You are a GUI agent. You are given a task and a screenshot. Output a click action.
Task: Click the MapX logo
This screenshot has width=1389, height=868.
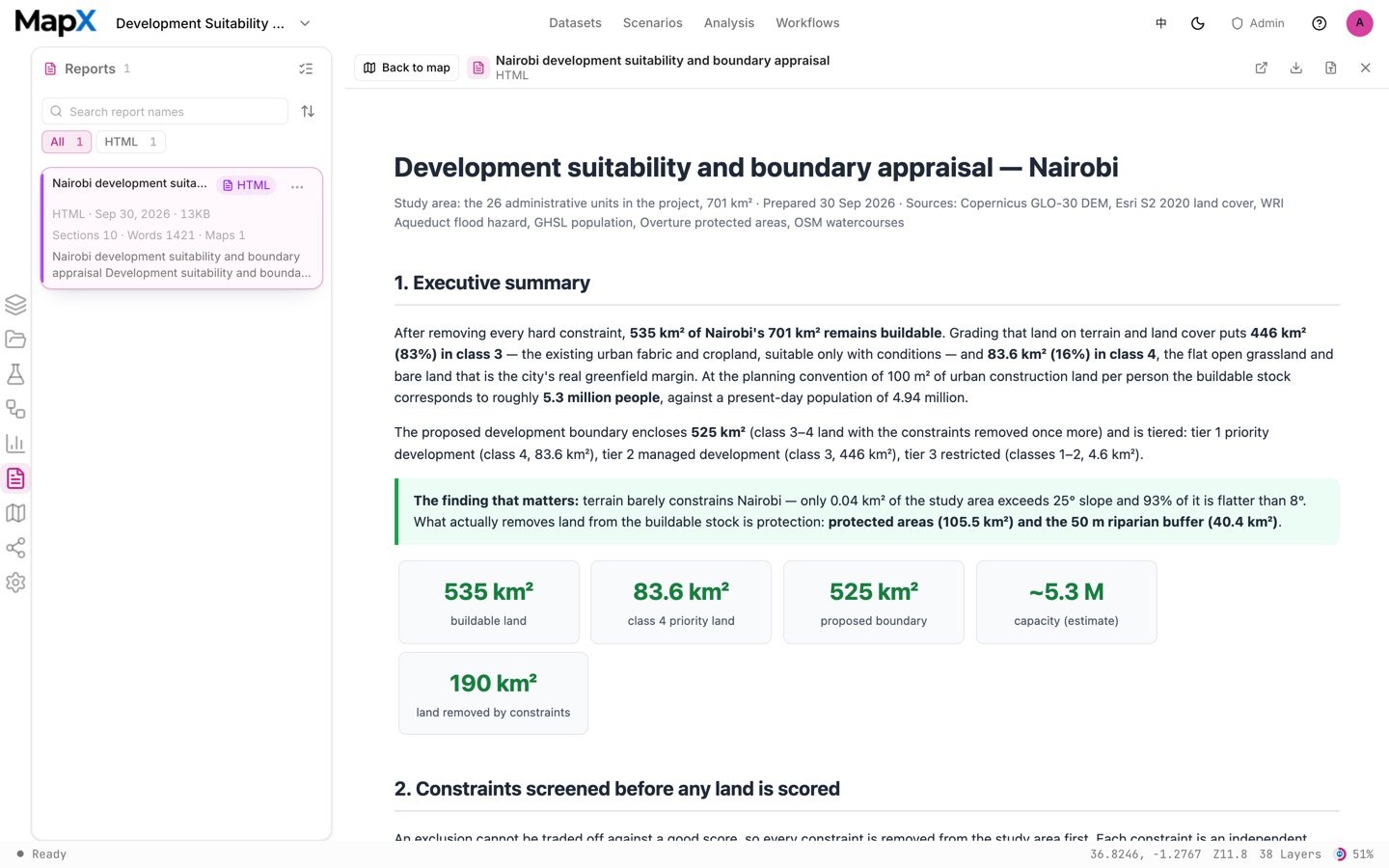point(56,22)
